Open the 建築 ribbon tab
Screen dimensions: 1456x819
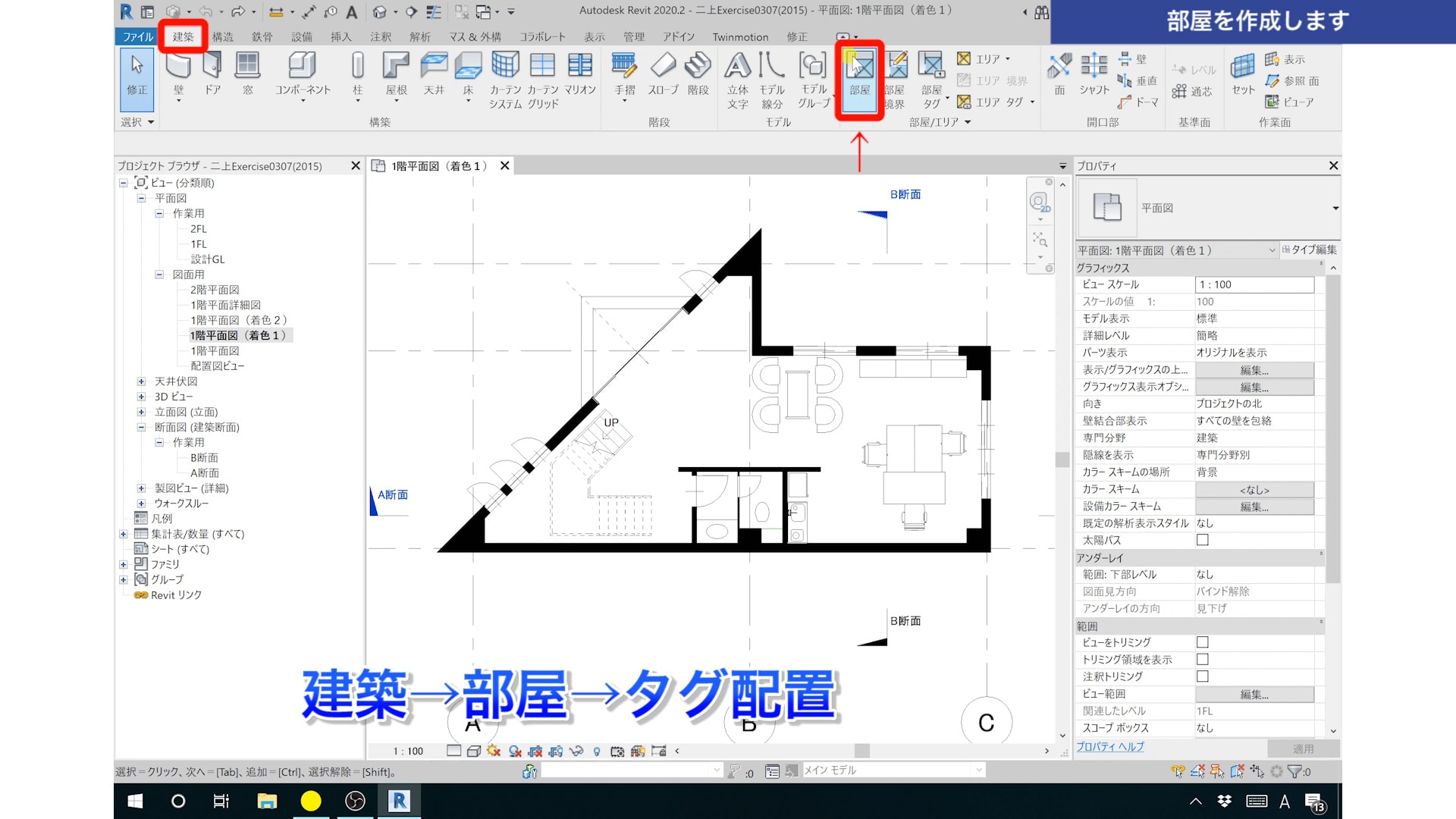(x=183, y=36)
